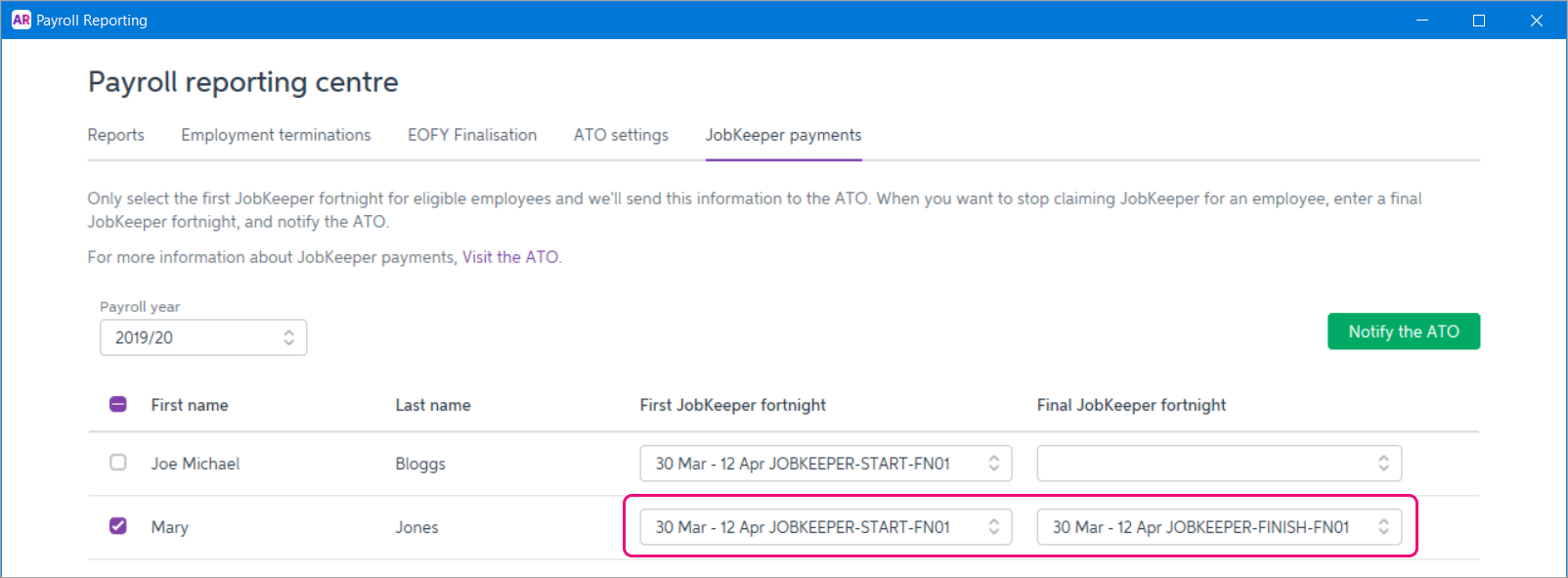This screenshot has height=578, width=1568.
Task: Open Mary's Final JobKeeper fortnight dropdown
Action: [x=1218, y=527]
